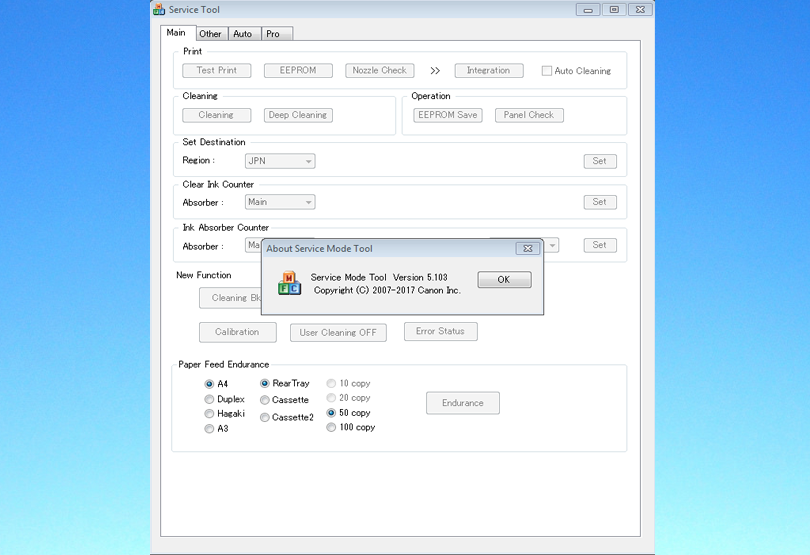Select the 10 copy radio button

point(331,383)
